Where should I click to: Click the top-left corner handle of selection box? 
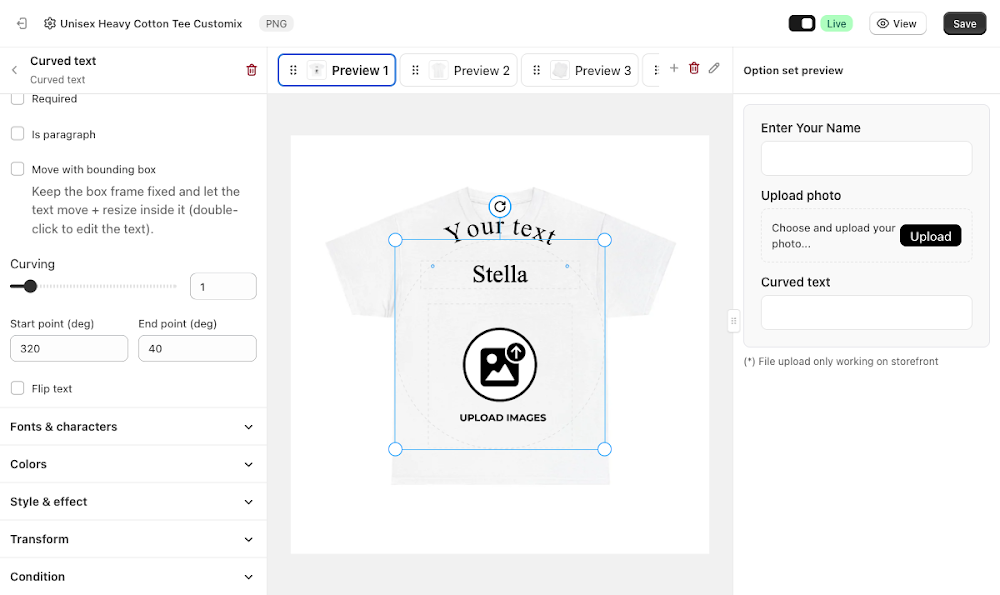[x=395, y=240]
